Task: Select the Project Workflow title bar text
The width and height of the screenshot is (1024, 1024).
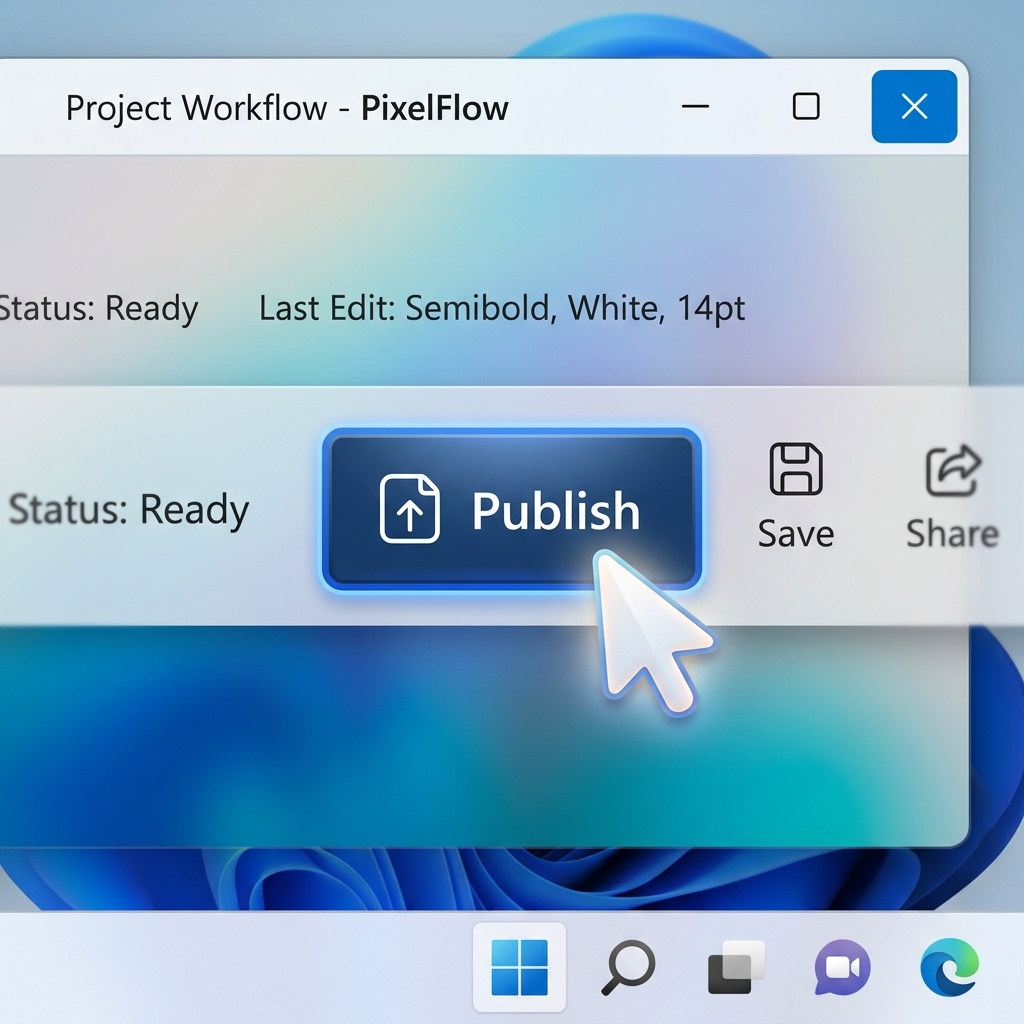Action: pos(195,108)
